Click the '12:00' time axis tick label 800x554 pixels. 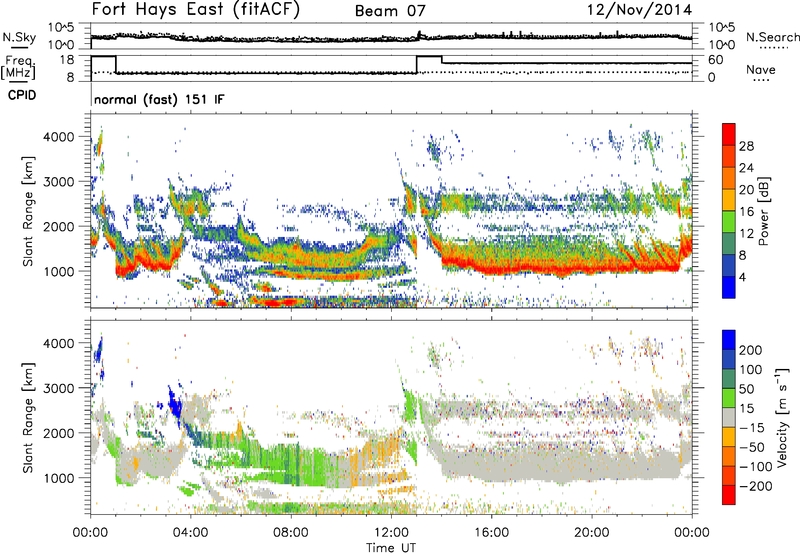click(391, 533)
